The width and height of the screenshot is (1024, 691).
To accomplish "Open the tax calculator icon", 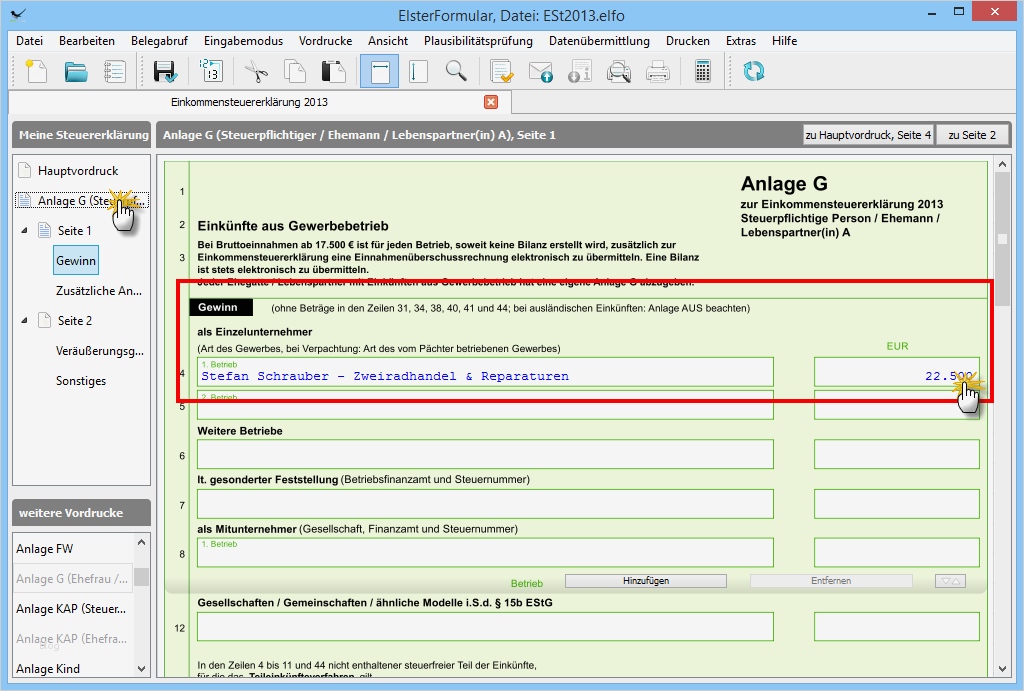I will point(703,71).
